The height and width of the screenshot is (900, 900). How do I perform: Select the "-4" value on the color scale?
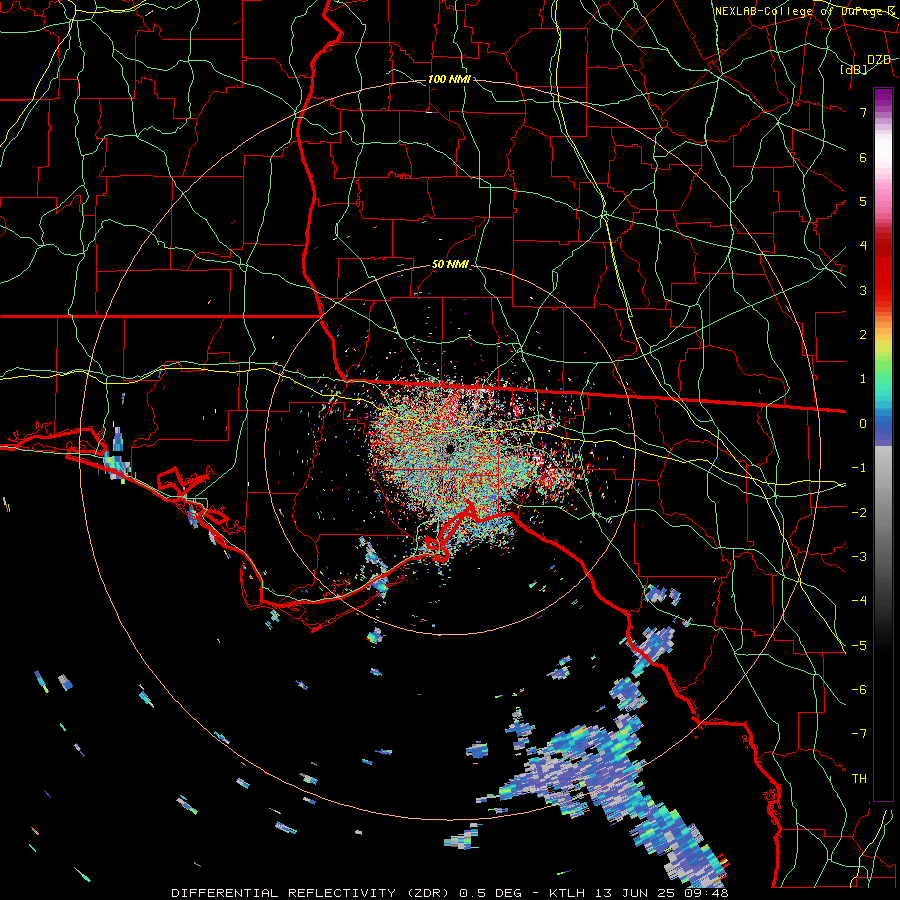[859, 601]
